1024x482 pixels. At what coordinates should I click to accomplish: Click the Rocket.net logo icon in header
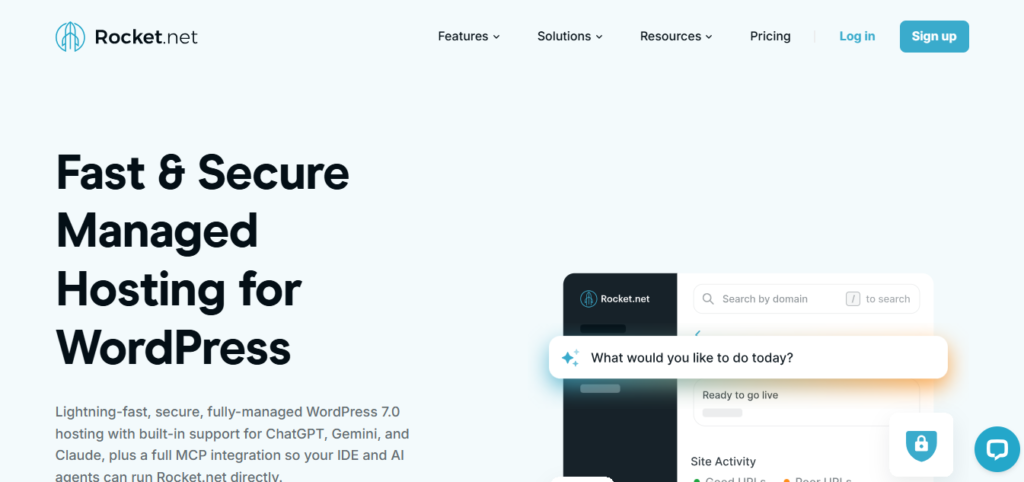pyautogui.click(x=70, y=37)
